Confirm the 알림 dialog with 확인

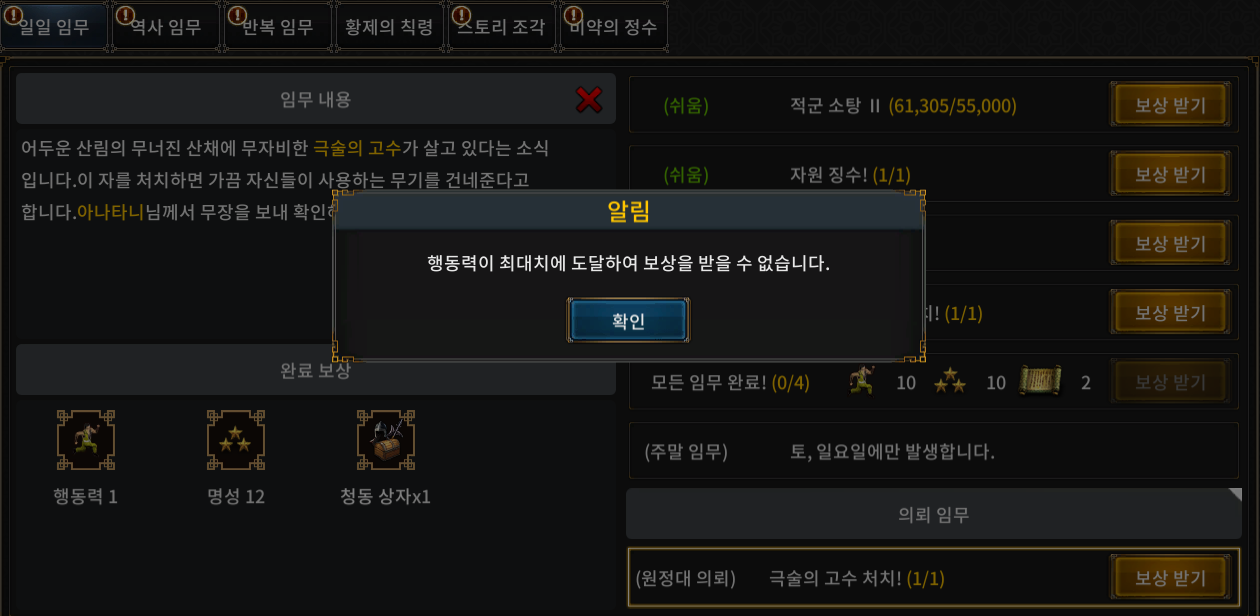[x=628, y=320]
